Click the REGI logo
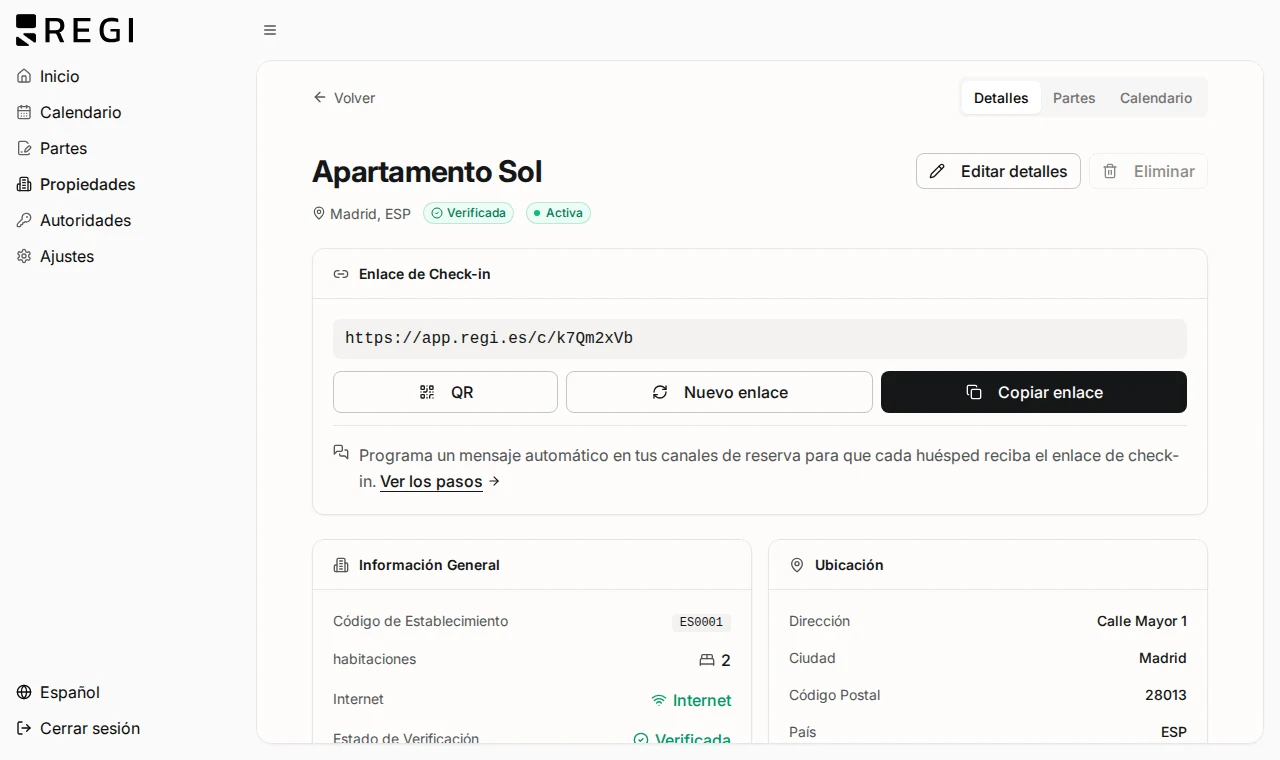1280x760 pixels. pos(75,30)
